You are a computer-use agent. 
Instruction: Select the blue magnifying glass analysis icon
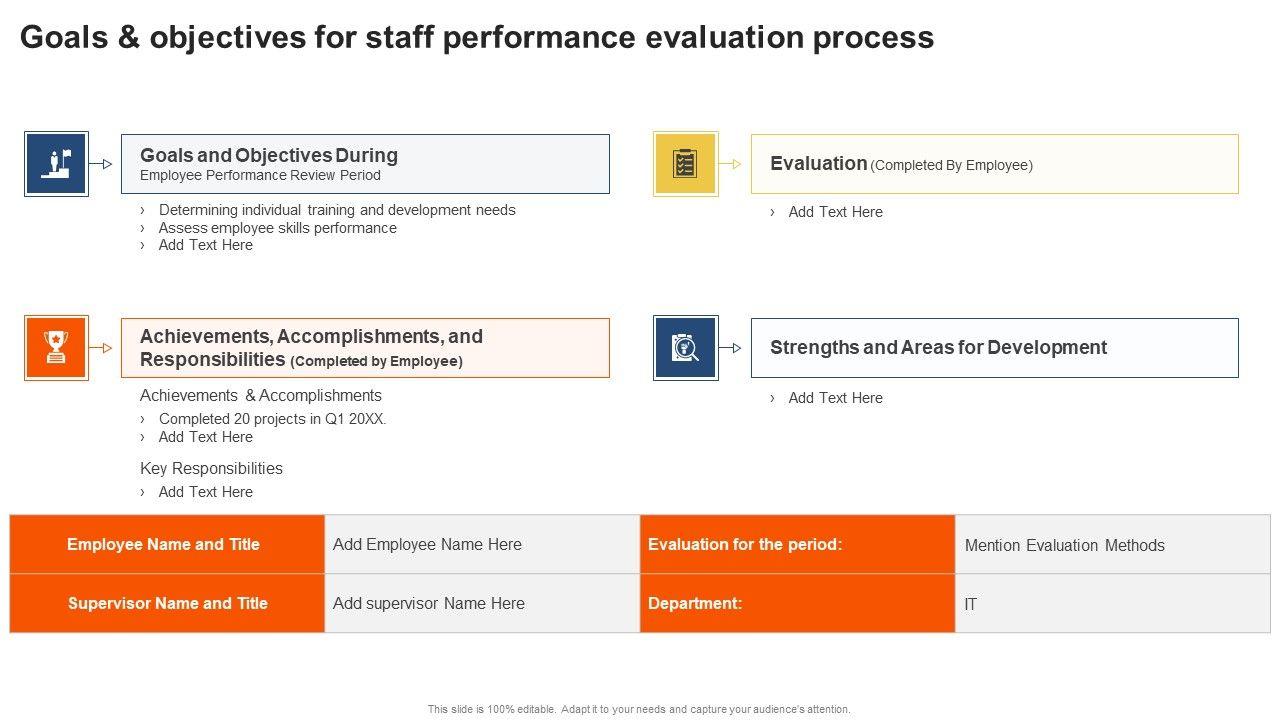(685, 348)
